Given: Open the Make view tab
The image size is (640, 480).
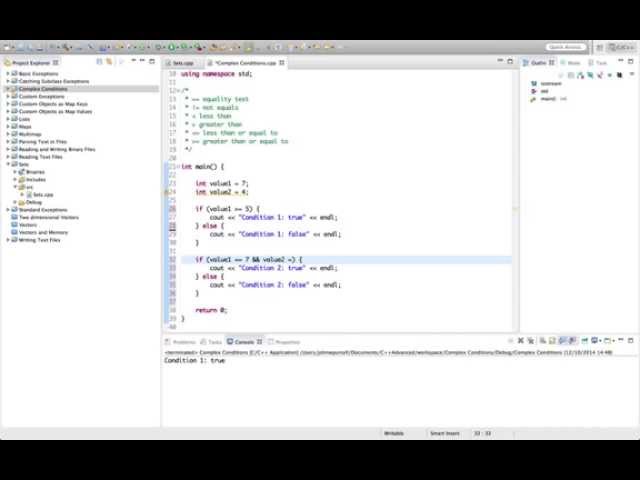Looking at the screenshot, I should point(571,62).
